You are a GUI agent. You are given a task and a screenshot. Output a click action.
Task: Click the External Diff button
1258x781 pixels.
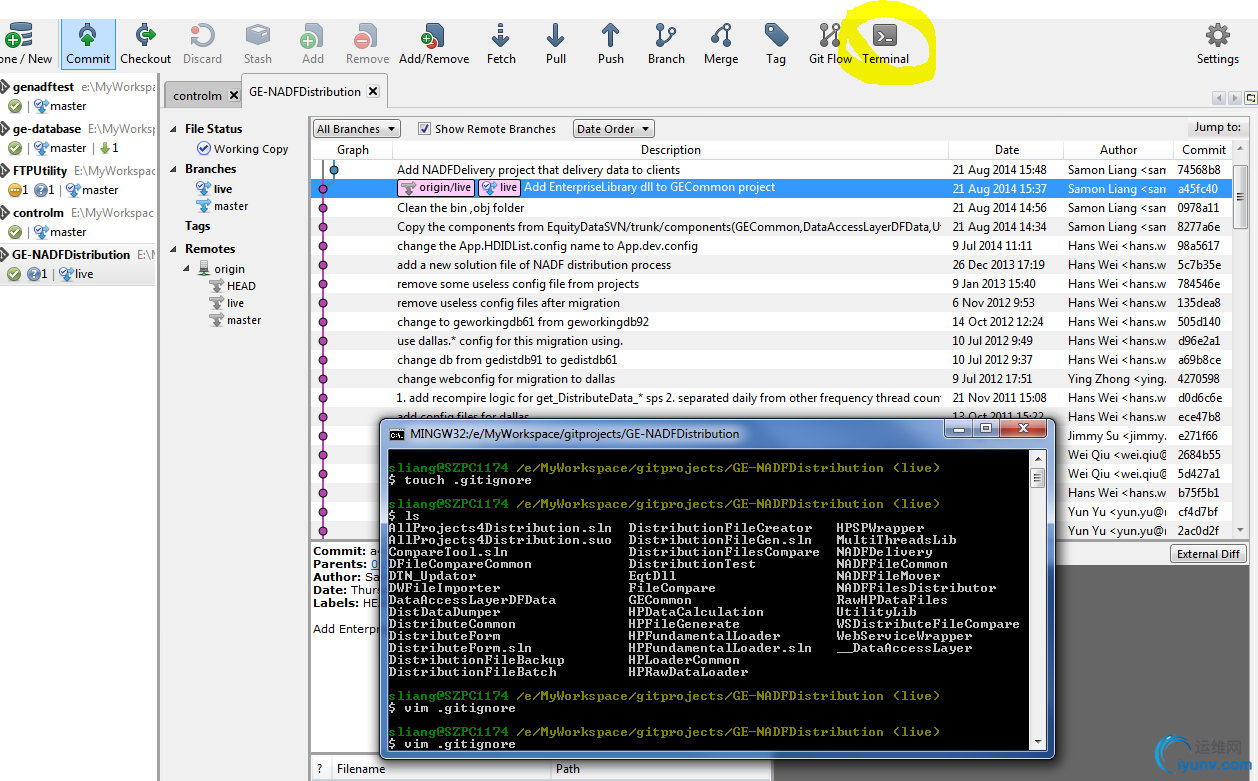tap(1209, 554)
